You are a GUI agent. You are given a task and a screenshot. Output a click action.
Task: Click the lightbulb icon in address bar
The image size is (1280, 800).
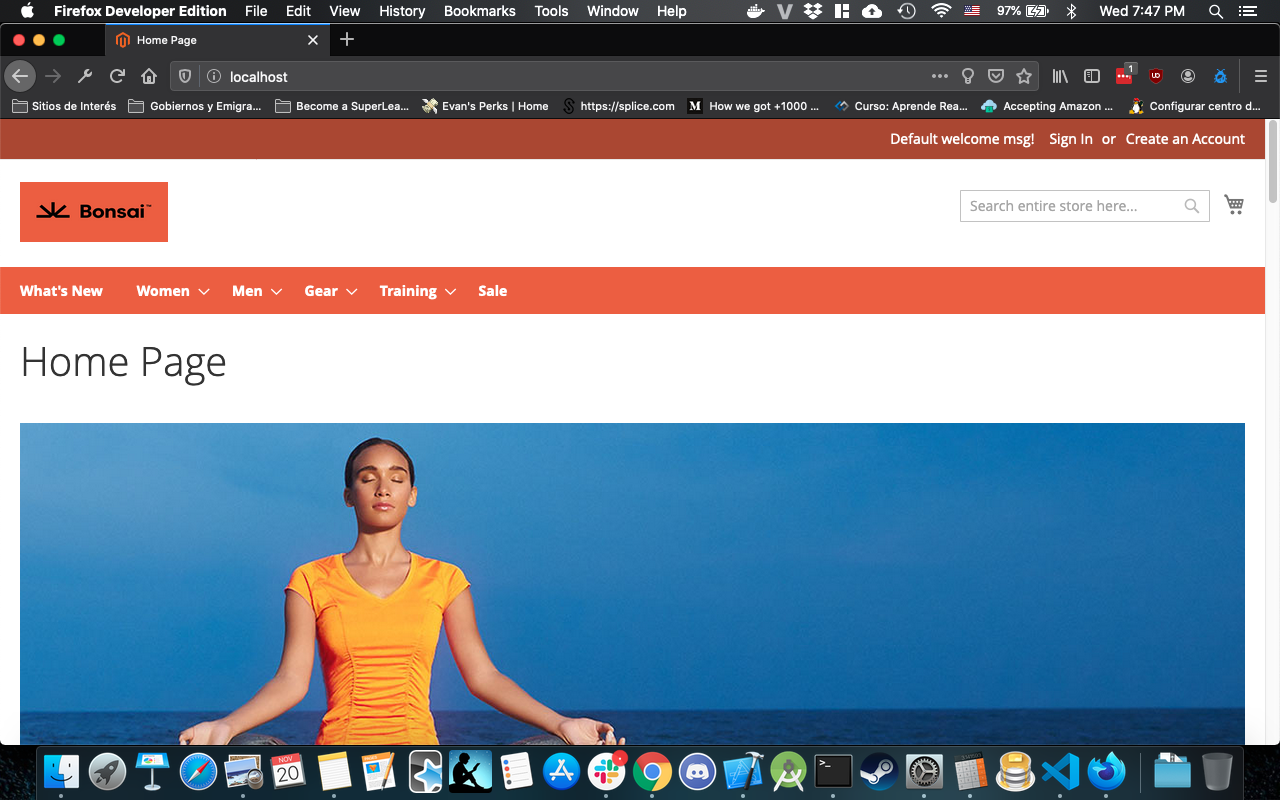[967, 76]
